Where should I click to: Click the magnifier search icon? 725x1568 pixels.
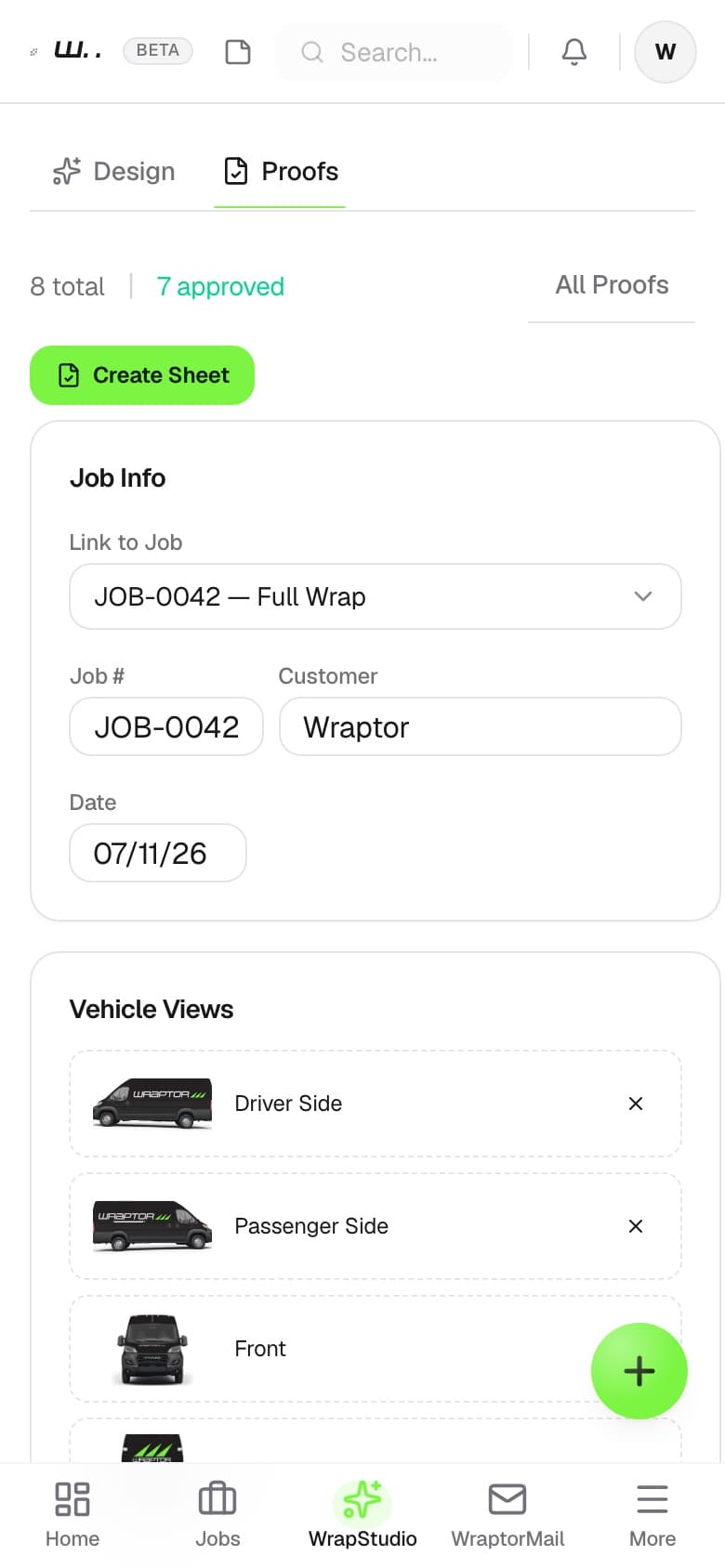click(x=312, y=52)
